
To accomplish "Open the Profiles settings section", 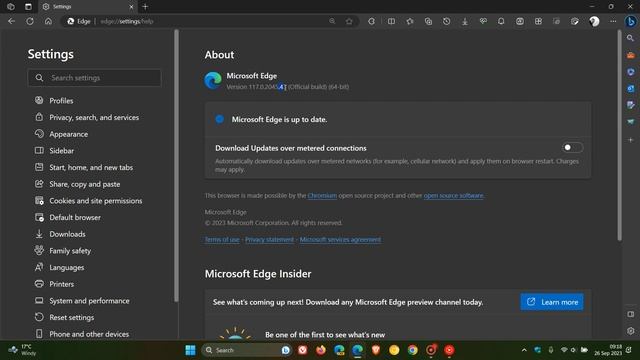I will [61, 100].
